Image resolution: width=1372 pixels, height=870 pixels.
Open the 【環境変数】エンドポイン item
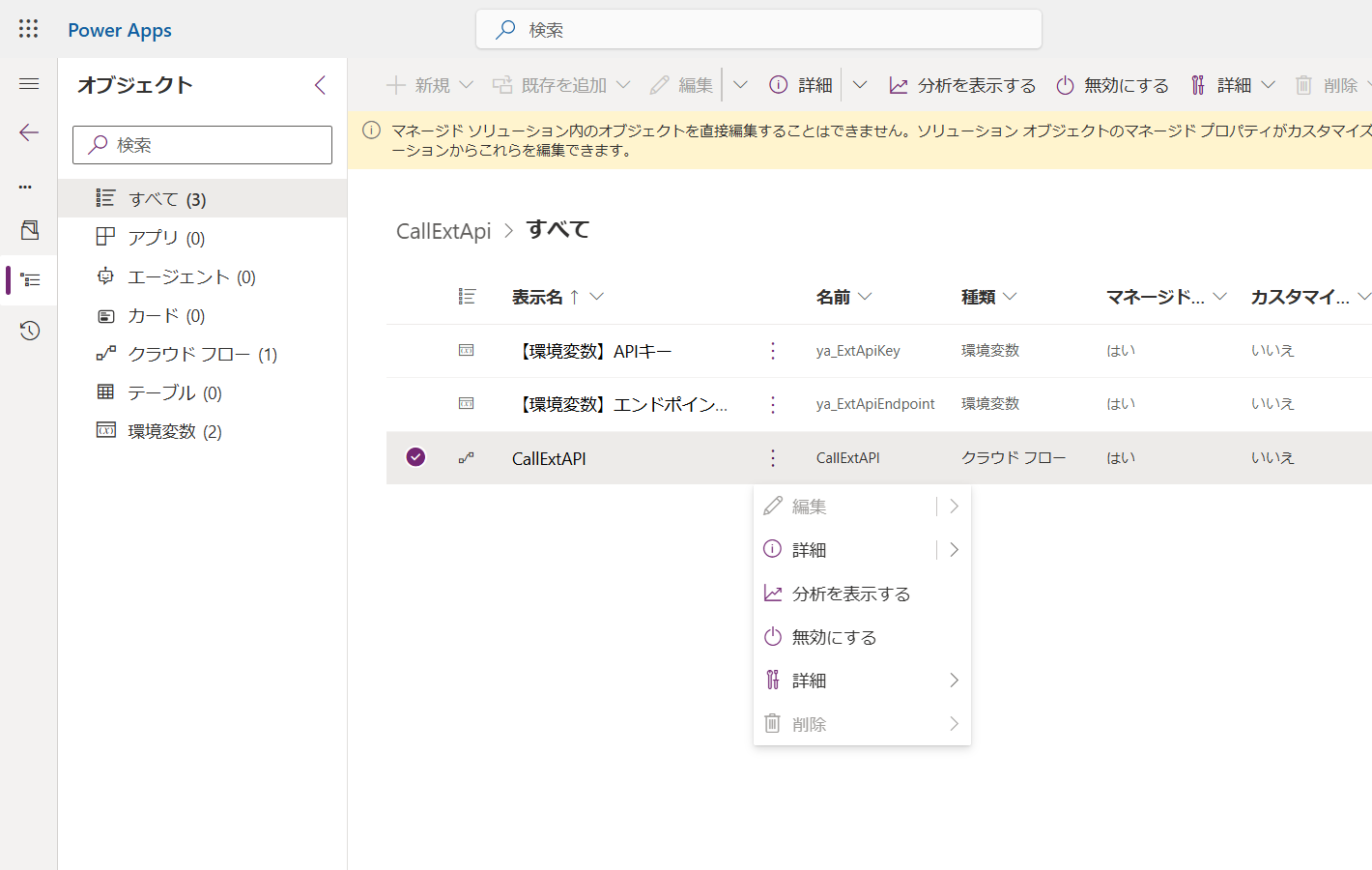point(620,404)
